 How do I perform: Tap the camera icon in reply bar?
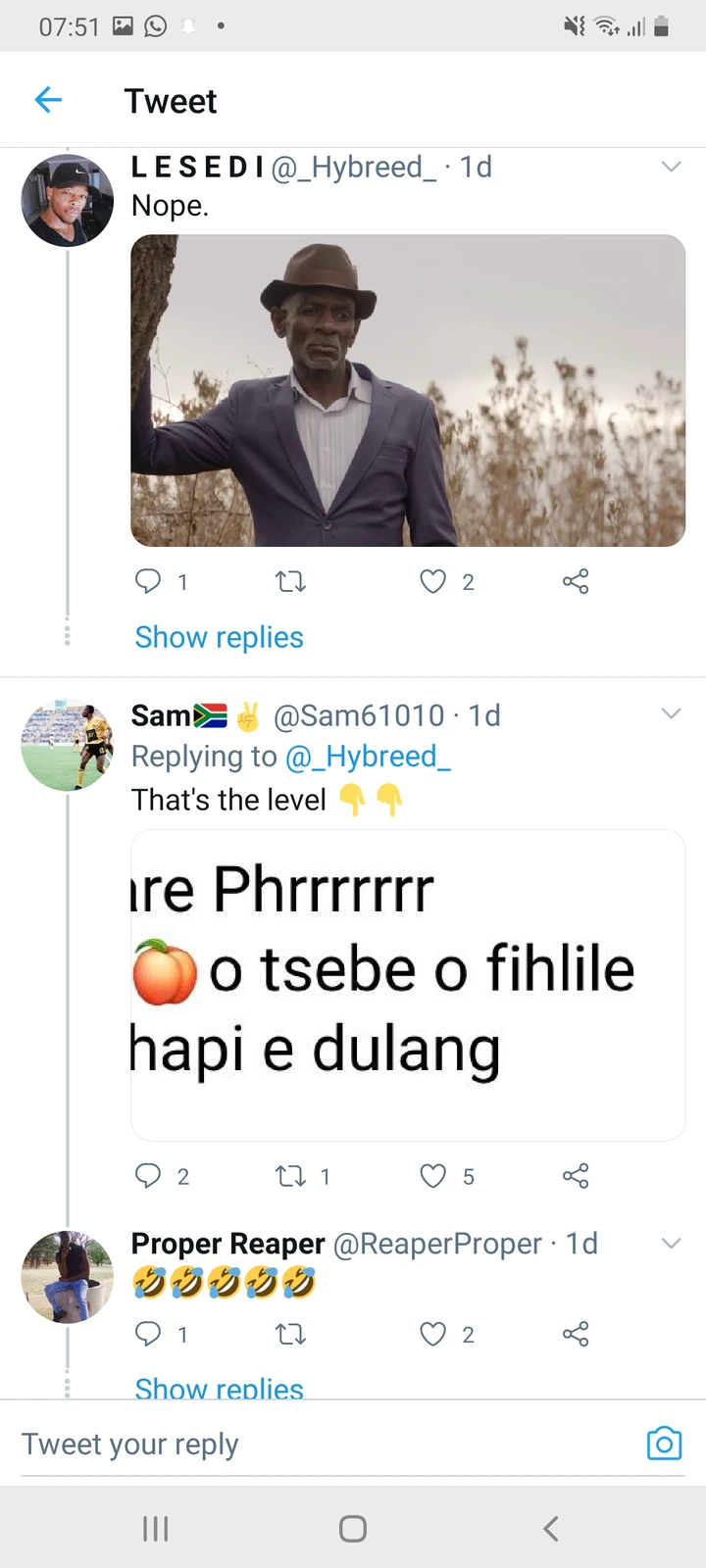point(664,1444)
